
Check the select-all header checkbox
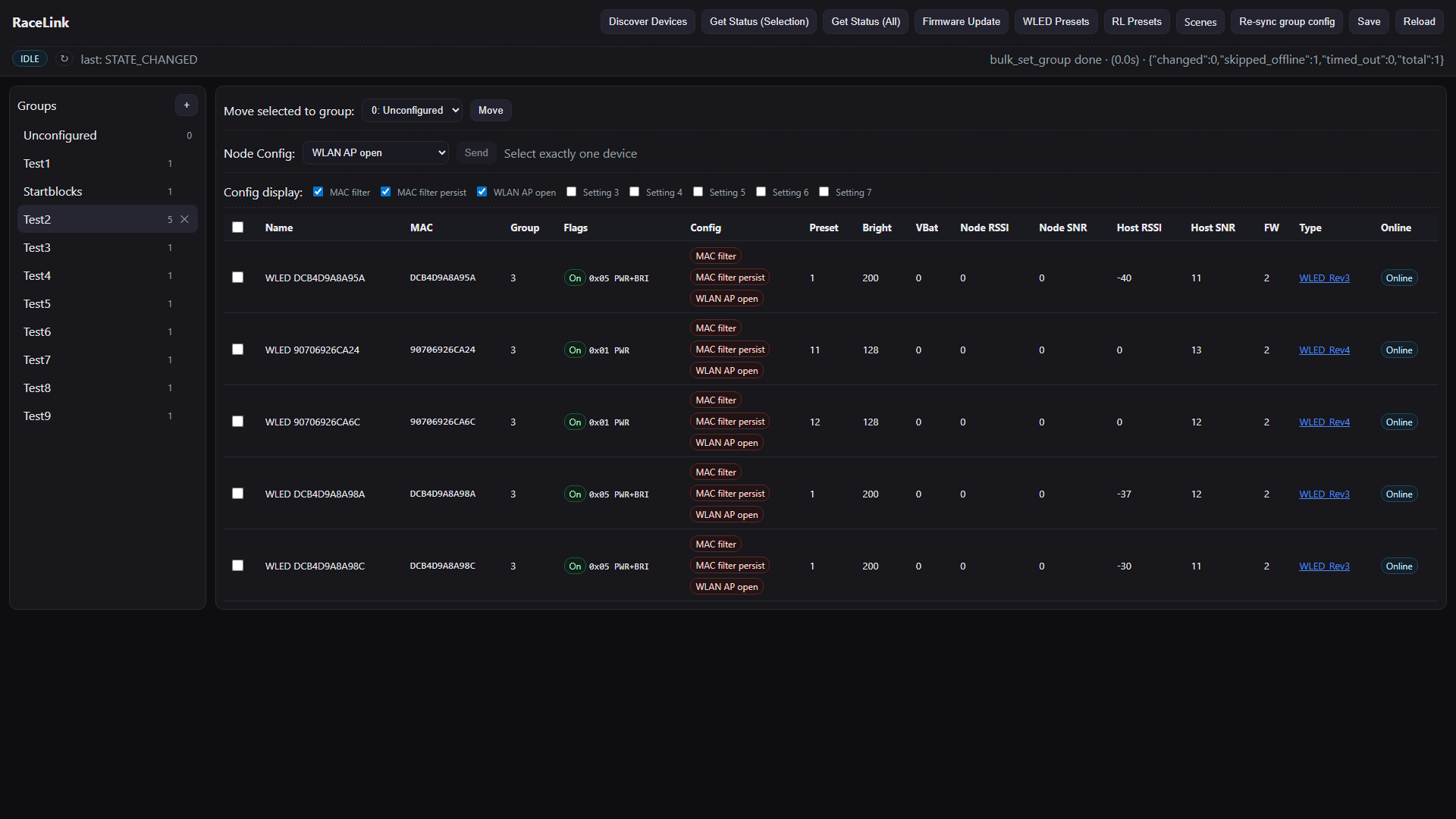(x=238, y=227)
